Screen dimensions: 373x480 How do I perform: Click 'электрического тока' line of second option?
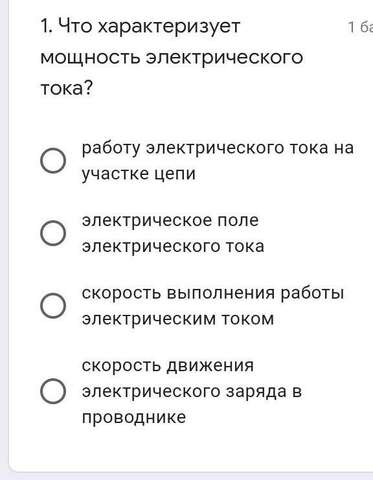173,247
